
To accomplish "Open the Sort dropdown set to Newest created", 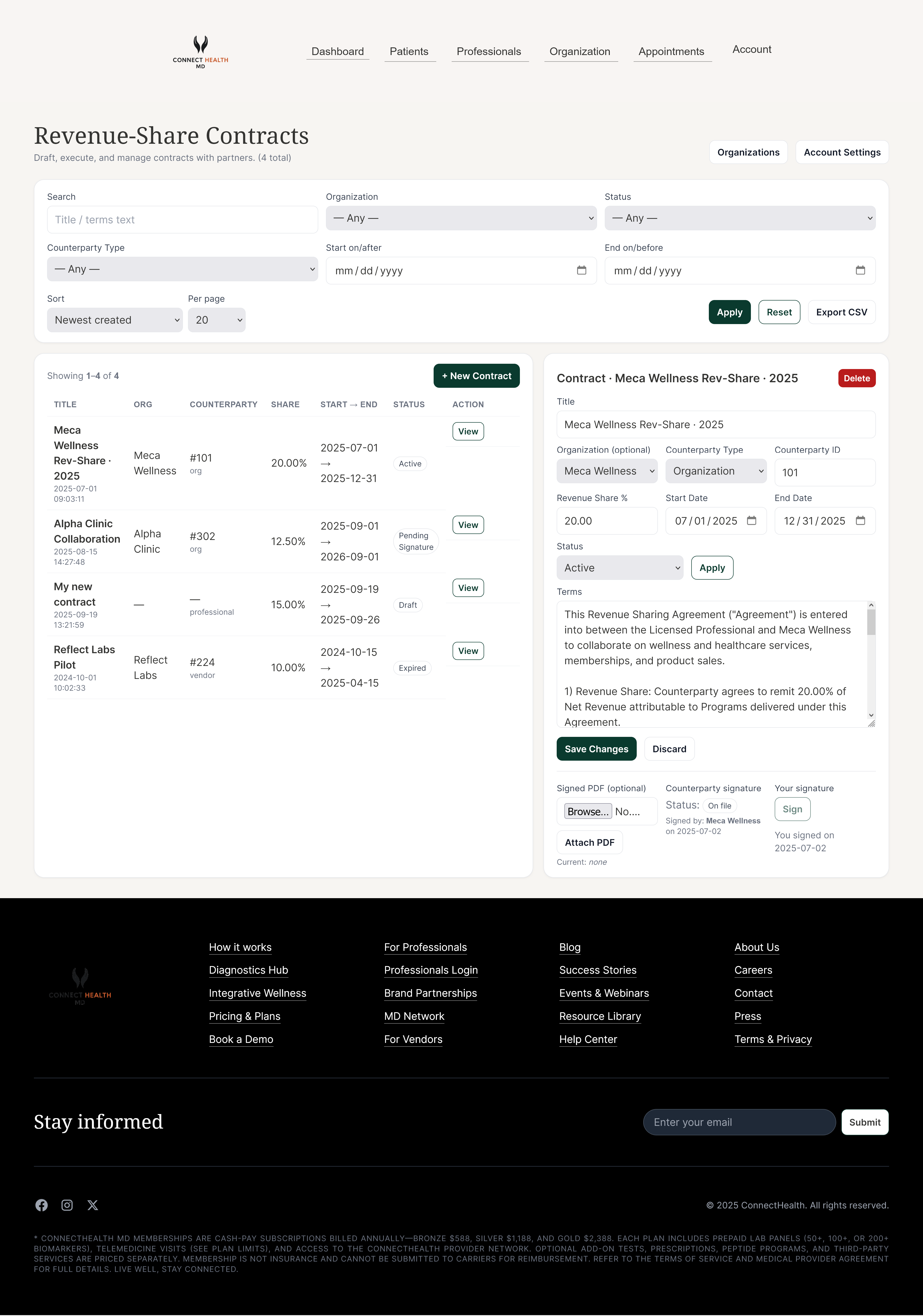I will coord(115,320).
